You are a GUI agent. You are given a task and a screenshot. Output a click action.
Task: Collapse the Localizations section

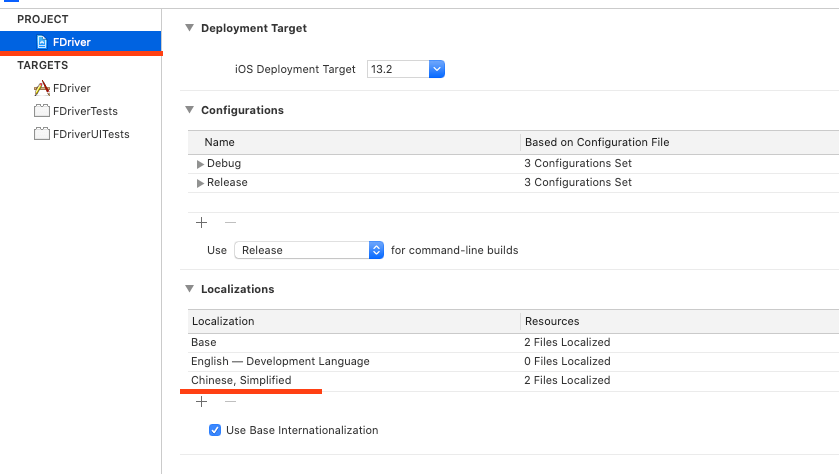point(189,289)
